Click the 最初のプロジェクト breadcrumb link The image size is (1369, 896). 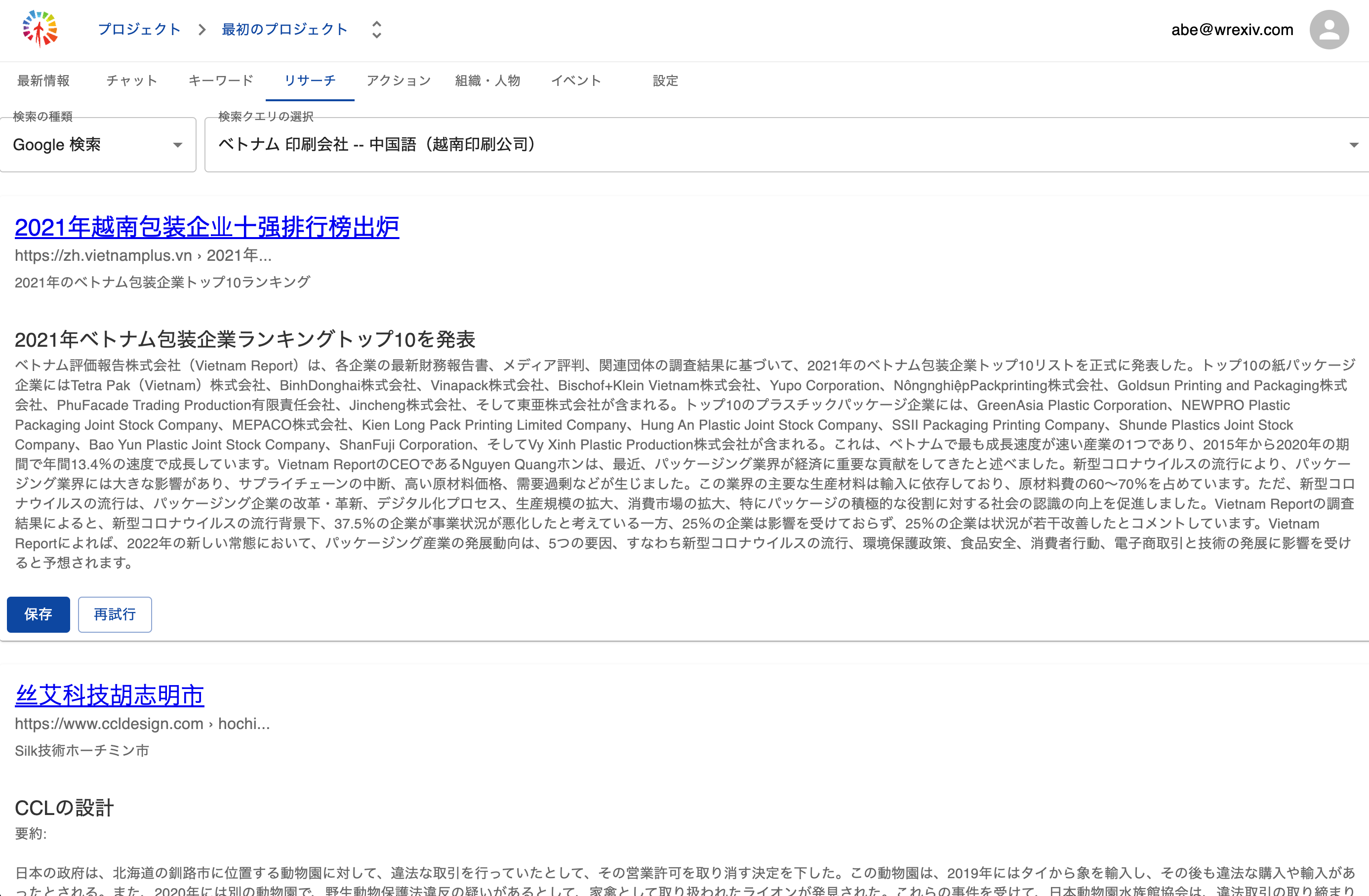pyautogui.click(x=285, y=29)
